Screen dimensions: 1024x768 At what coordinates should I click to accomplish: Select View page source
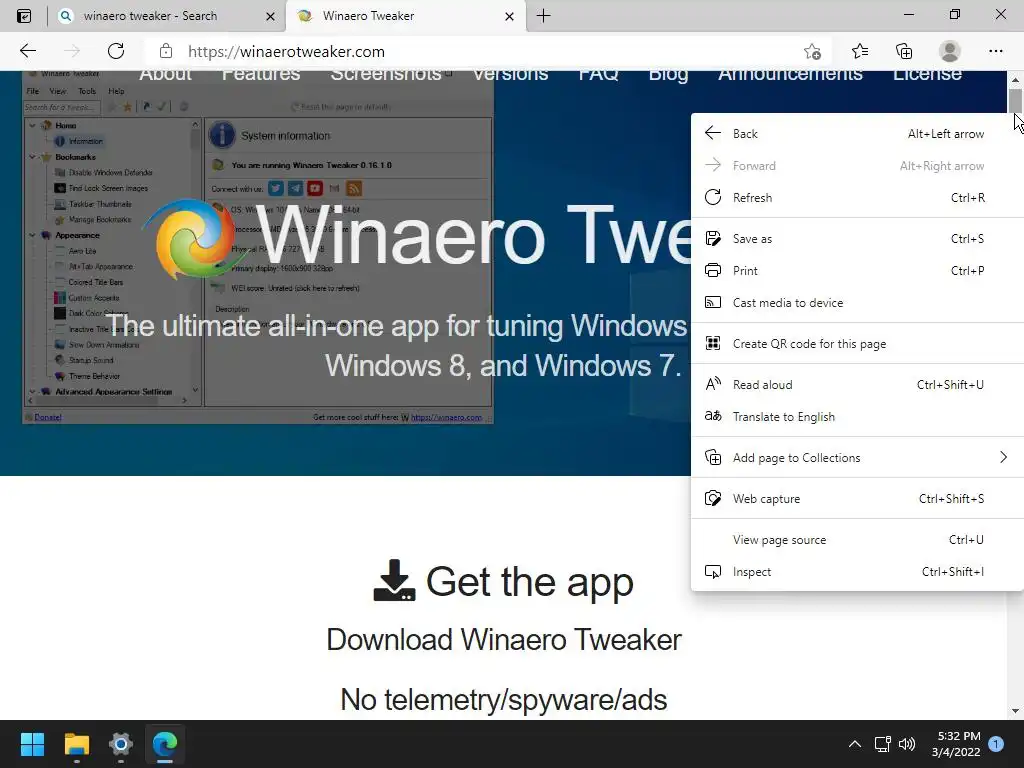[x=857, y=540]
